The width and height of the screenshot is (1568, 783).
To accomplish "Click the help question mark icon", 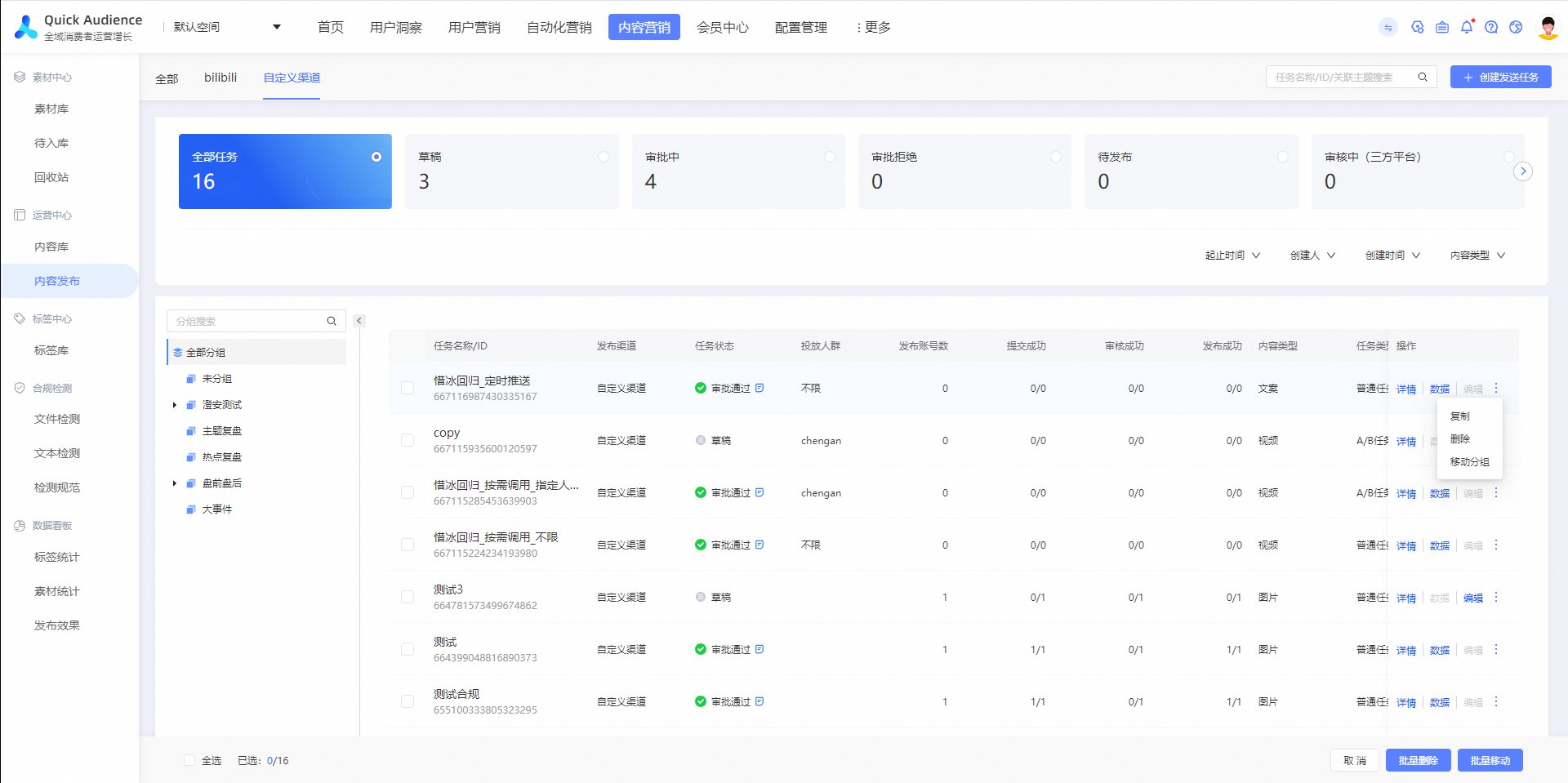I will tap(1491, 27).
